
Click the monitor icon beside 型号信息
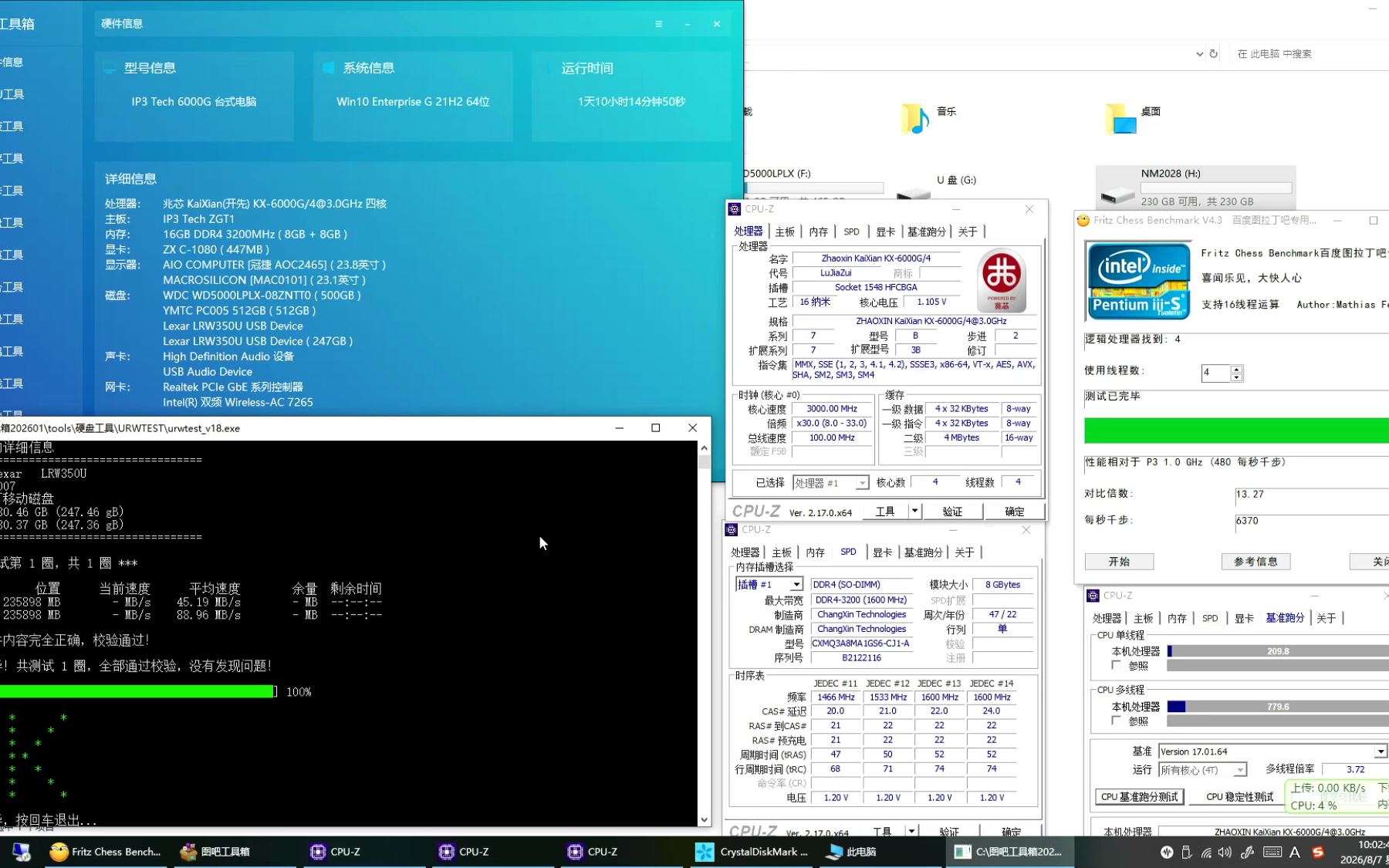pyautogui.click(x=110, y=68)
